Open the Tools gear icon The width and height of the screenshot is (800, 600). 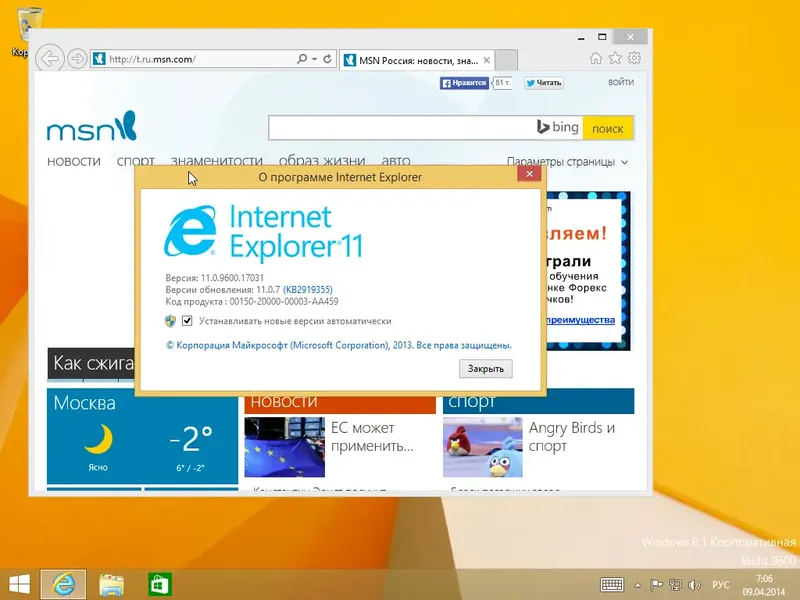point(634,58)
